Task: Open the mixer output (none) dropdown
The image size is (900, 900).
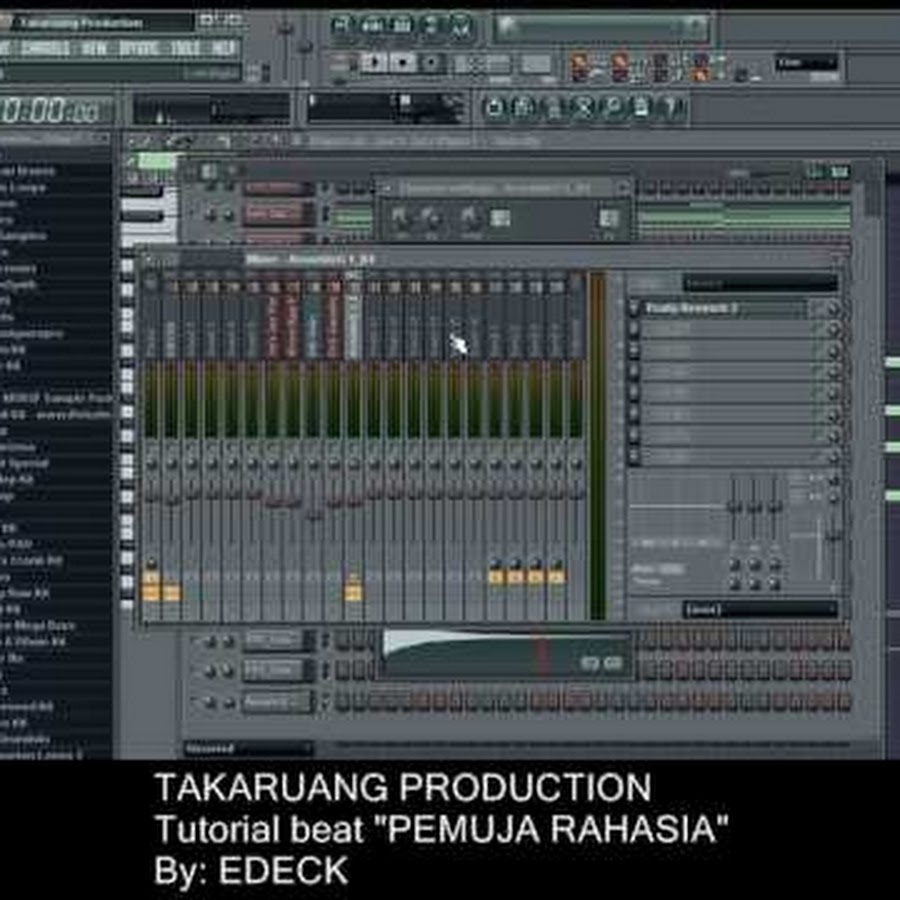Action: pos(760,609)
